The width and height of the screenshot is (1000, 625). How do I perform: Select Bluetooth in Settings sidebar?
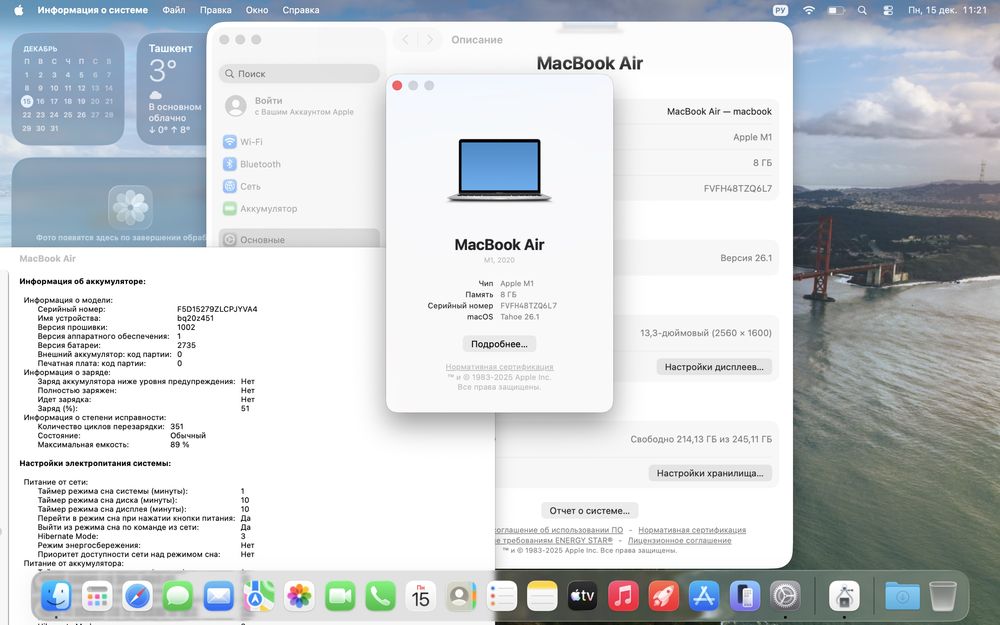pos(299,164)
